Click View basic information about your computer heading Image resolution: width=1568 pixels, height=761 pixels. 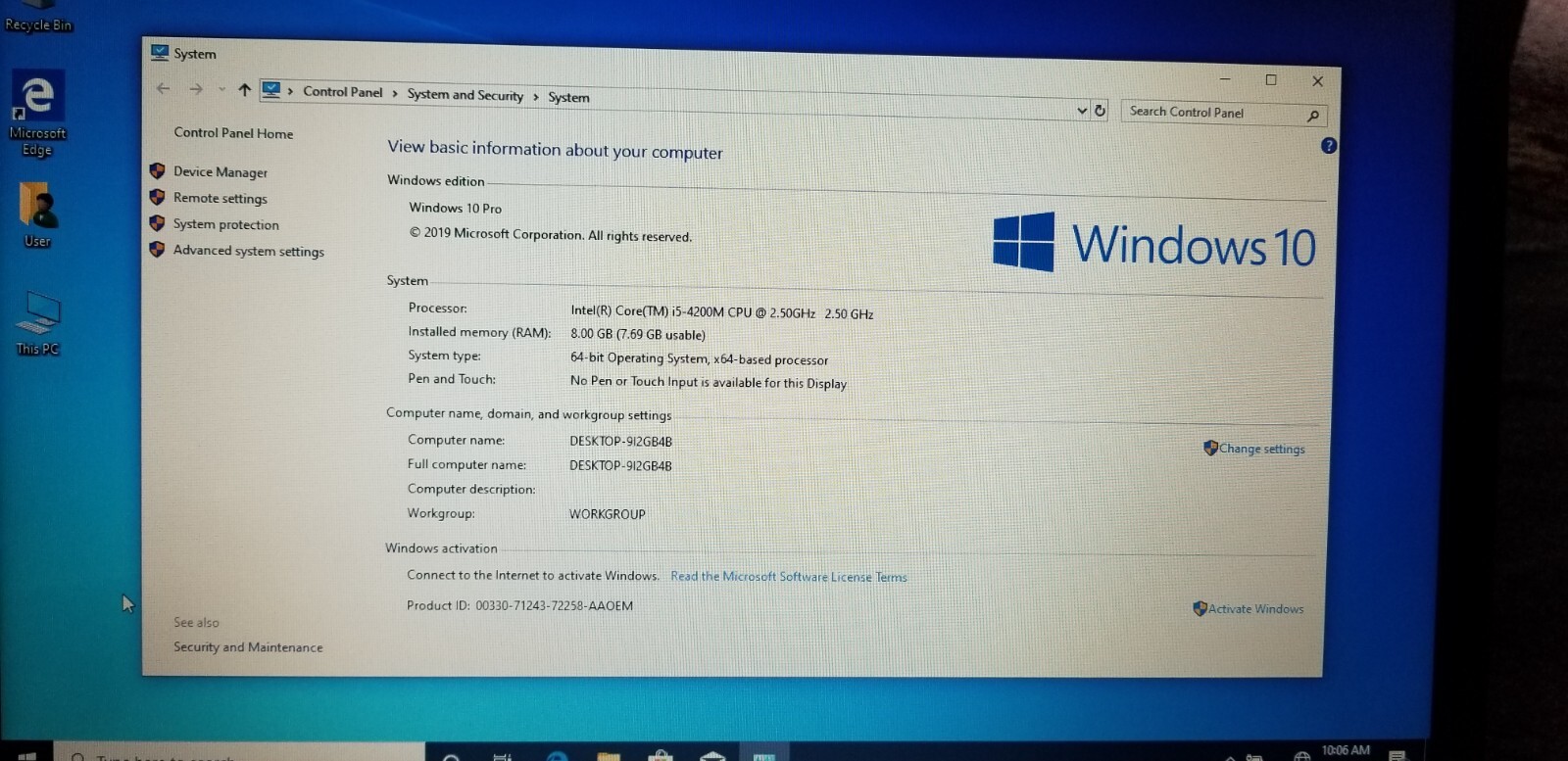[555, 150]
